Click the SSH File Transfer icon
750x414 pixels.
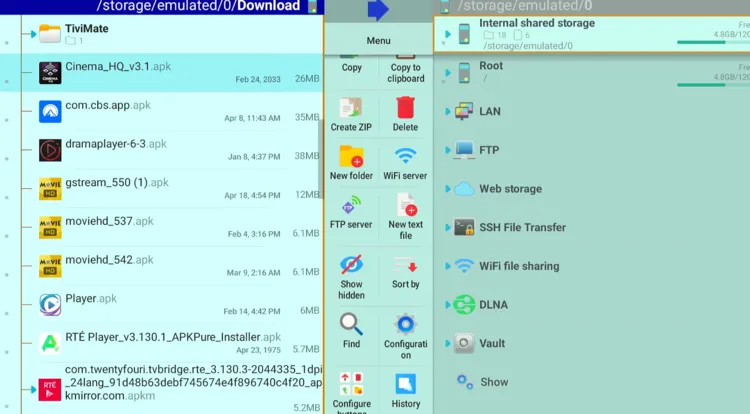[464, 228]
